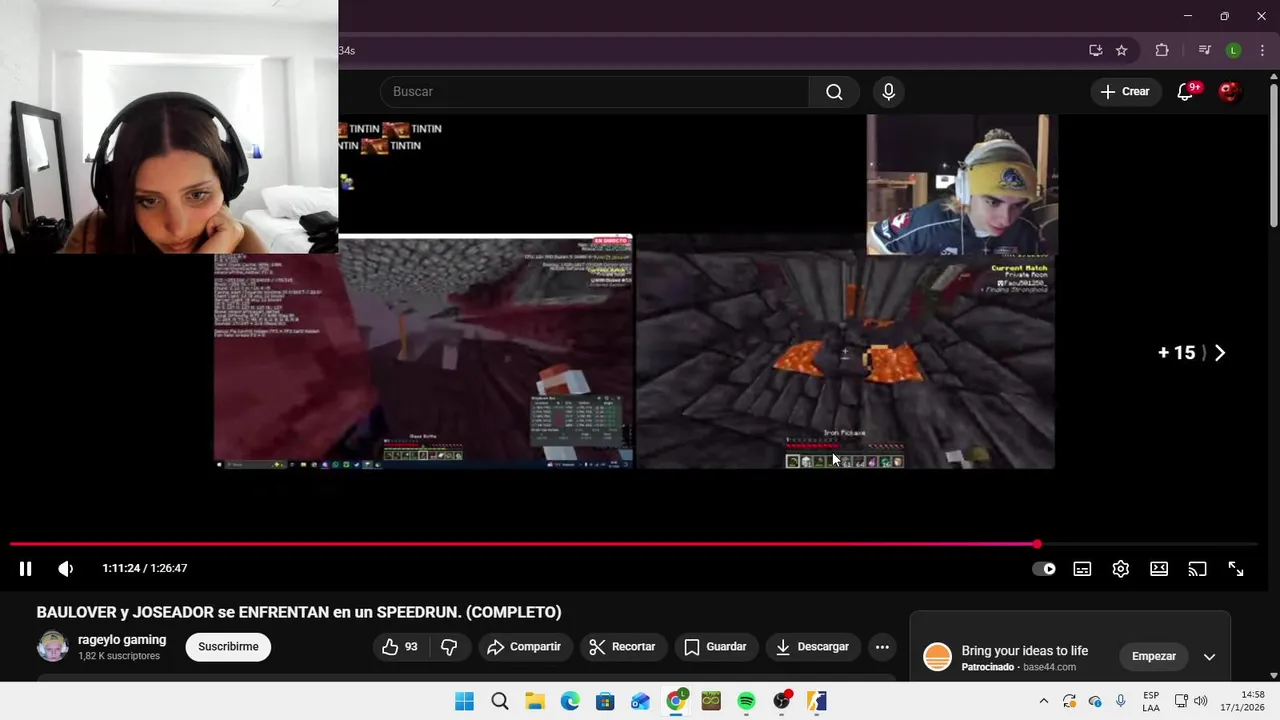Open Chrome extensions puzzle icon
1280x720 pixels.
(1162, 50)
